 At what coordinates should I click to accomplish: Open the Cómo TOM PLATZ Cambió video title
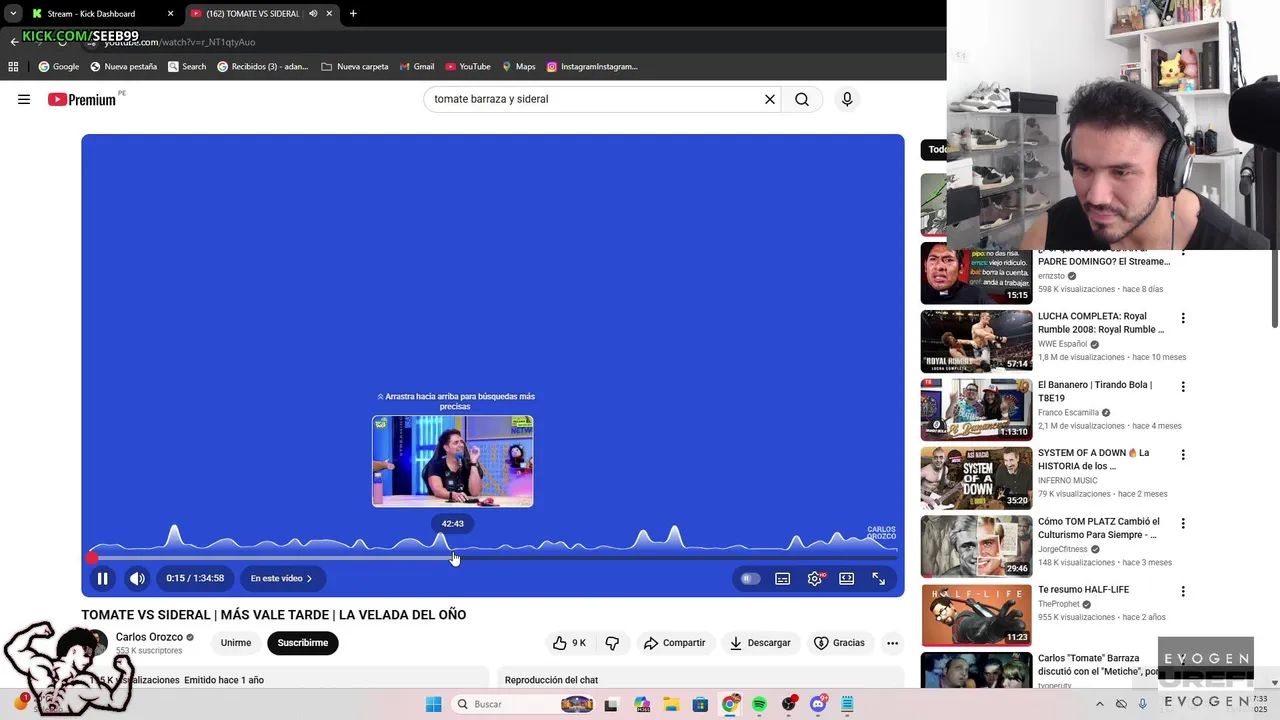pos(1099,528)
